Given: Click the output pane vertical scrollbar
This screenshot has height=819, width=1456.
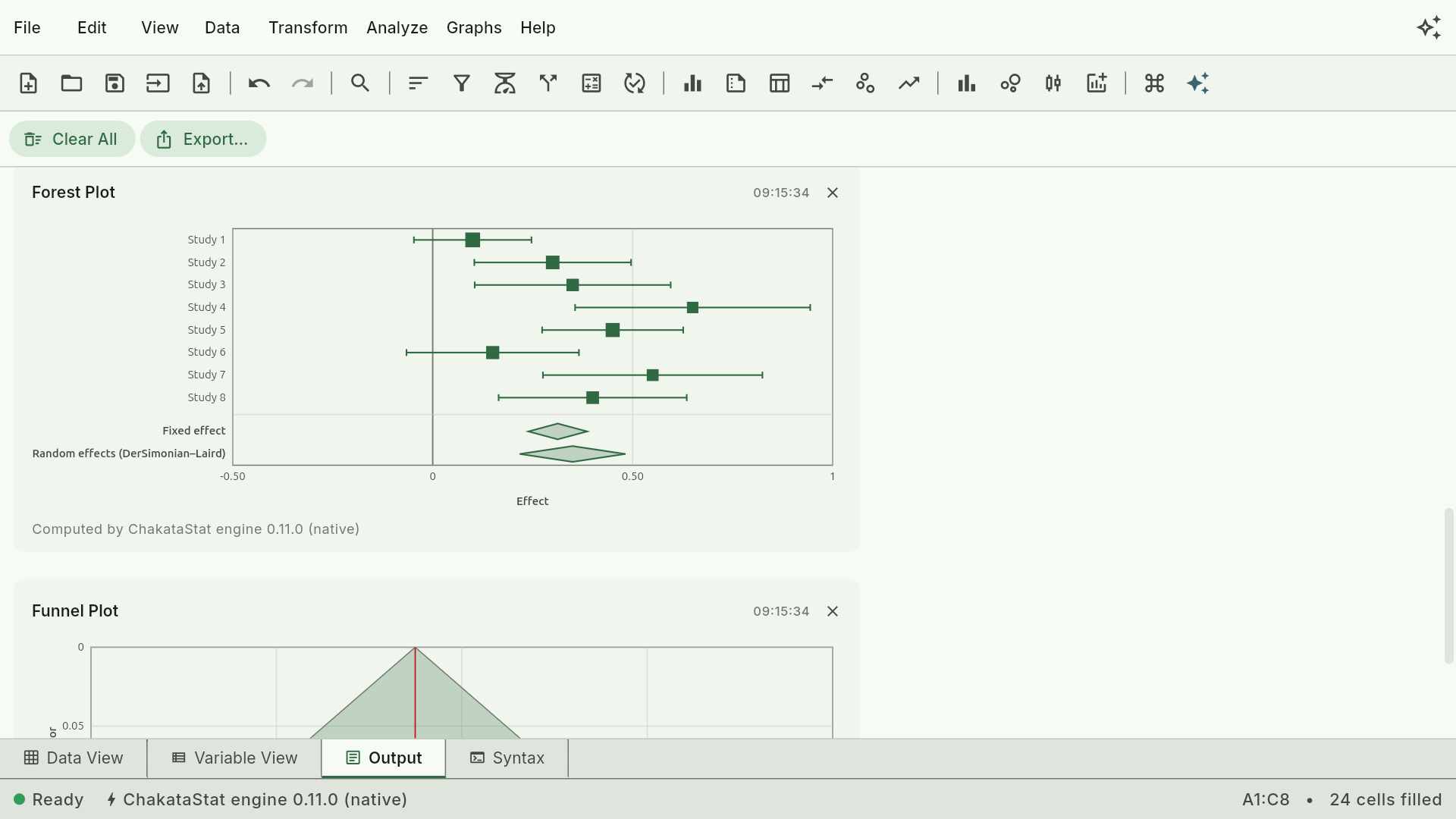Looking at the screenshot, I should (x=1448, y=586).
